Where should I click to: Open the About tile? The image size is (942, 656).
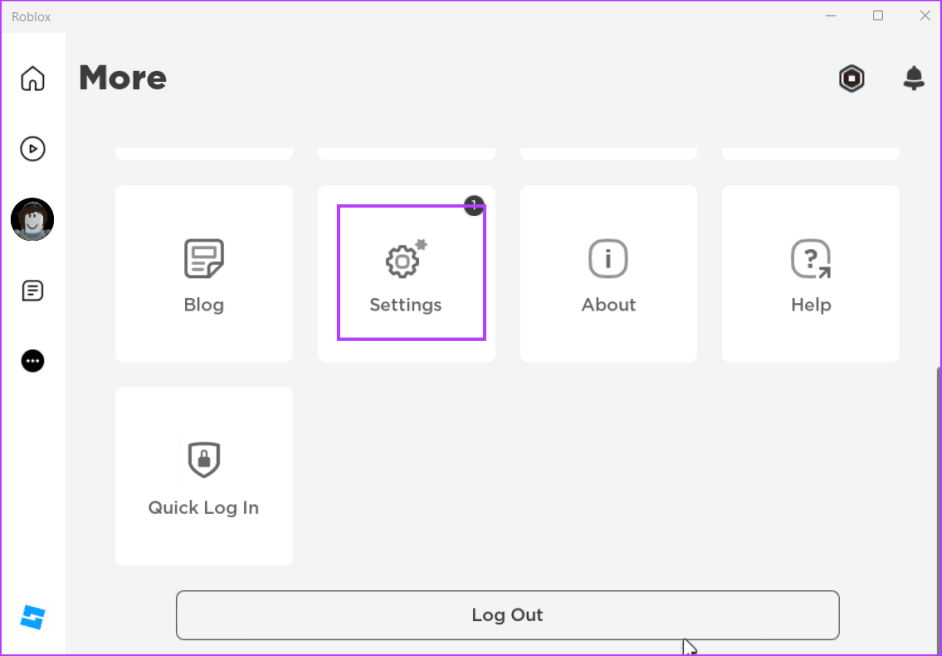click(x=608, y=274)
